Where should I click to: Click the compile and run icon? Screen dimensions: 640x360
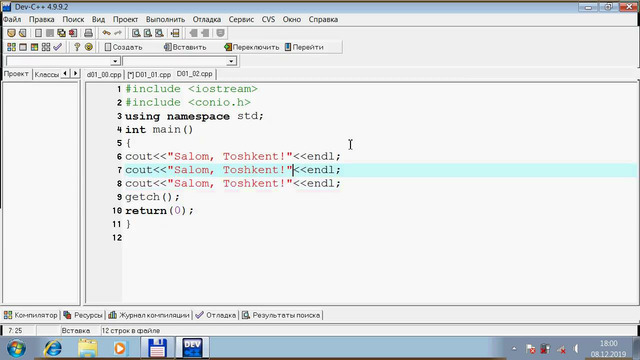[34, 47]
